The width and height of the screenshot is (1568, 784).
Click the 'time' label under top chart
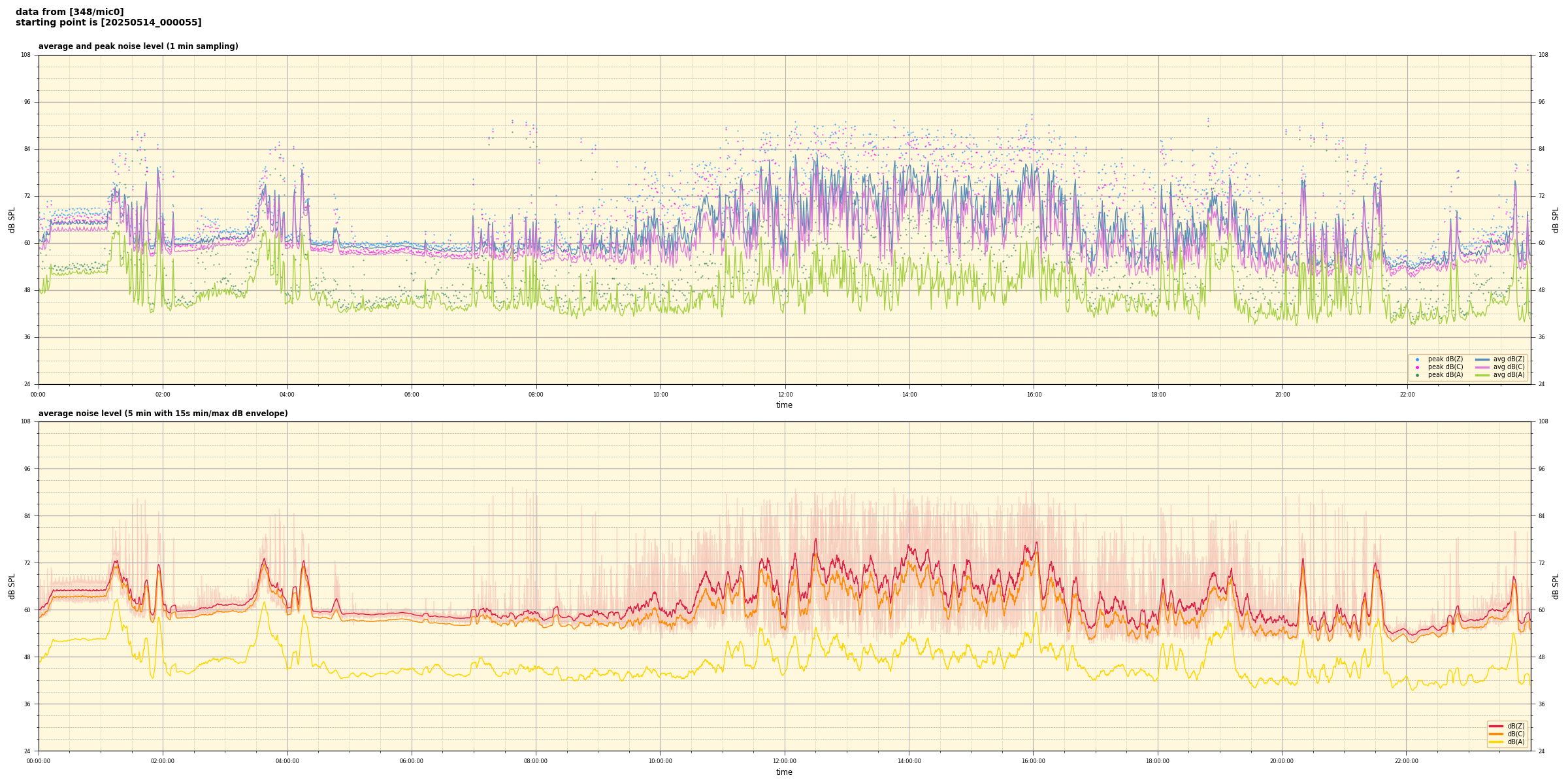click(784, 405)
